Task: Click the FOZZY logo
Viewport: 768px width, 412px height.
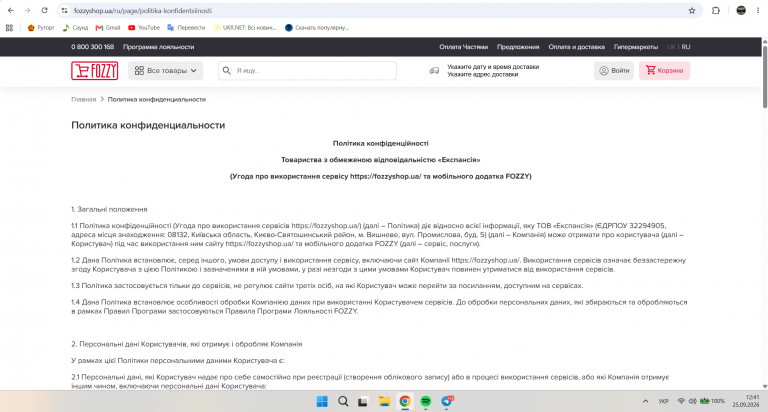Action: (x=95, y=71)
